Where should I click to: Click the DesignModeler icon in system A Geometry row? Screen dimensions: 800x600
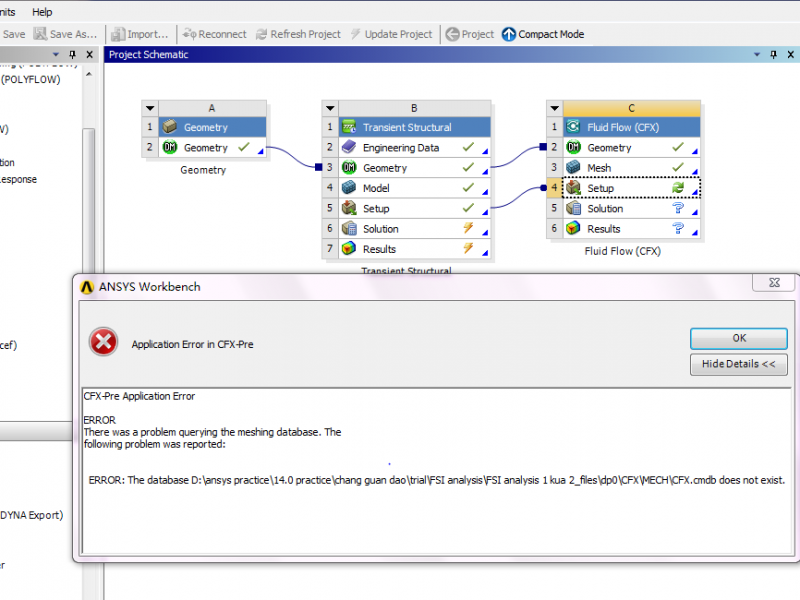tap(170, 147)
